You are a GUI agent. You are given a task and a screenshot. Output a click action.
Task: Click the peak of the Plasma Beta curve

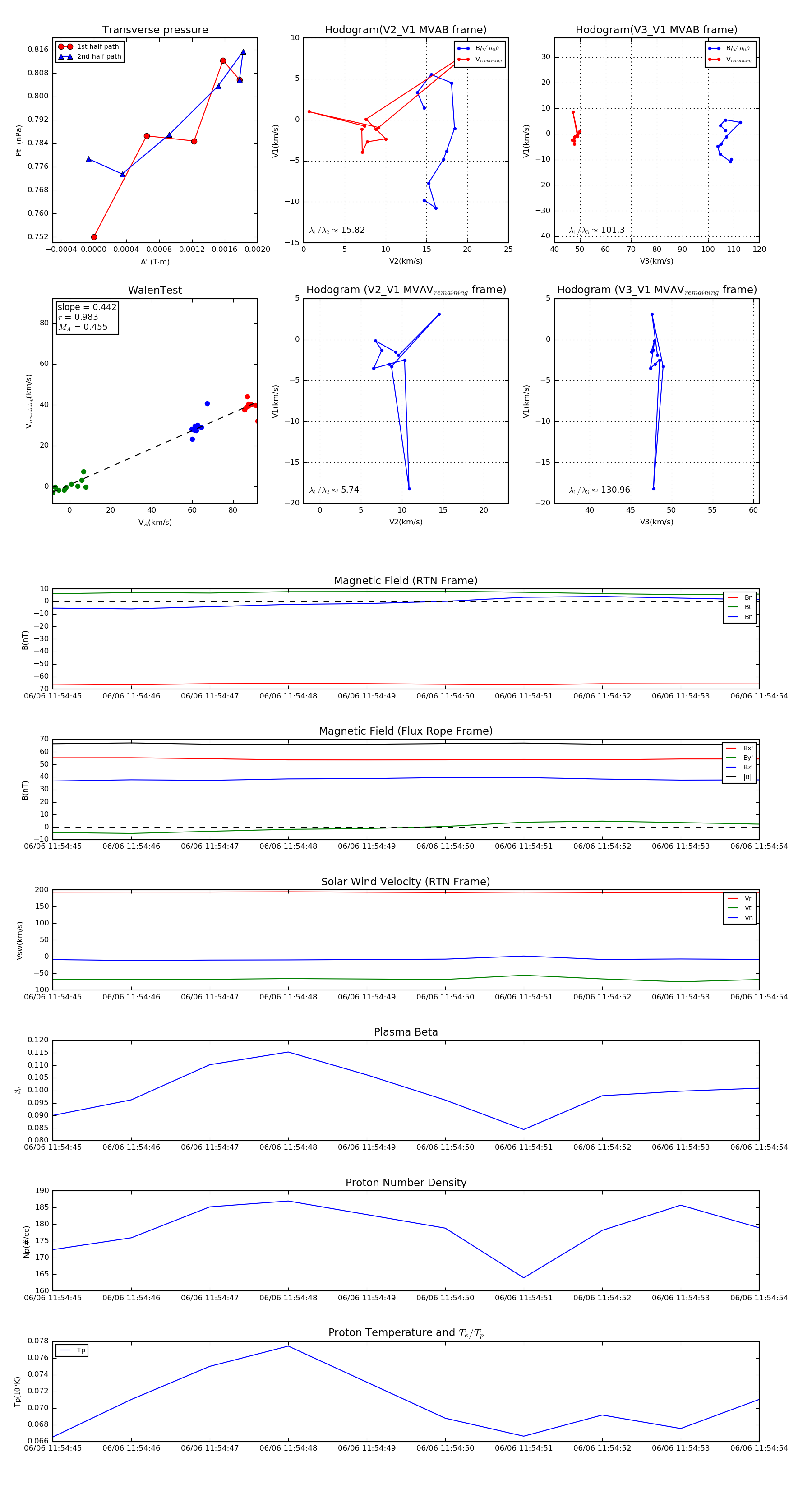tap(288, 1052)
